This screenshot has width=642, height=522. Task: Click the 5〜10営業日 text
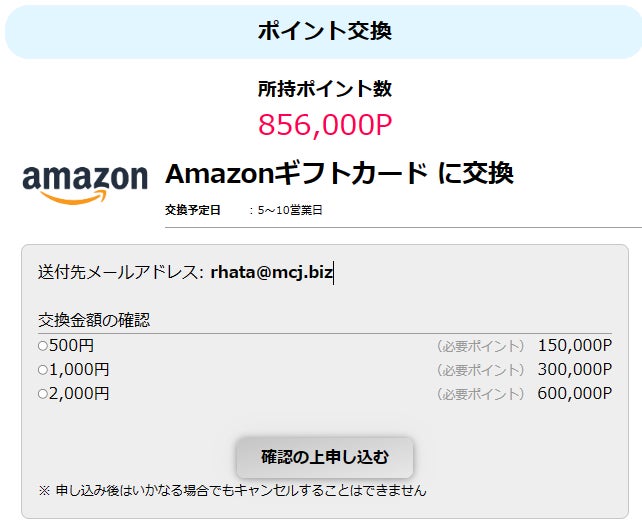pyautogui.click(x=290, y=210)
